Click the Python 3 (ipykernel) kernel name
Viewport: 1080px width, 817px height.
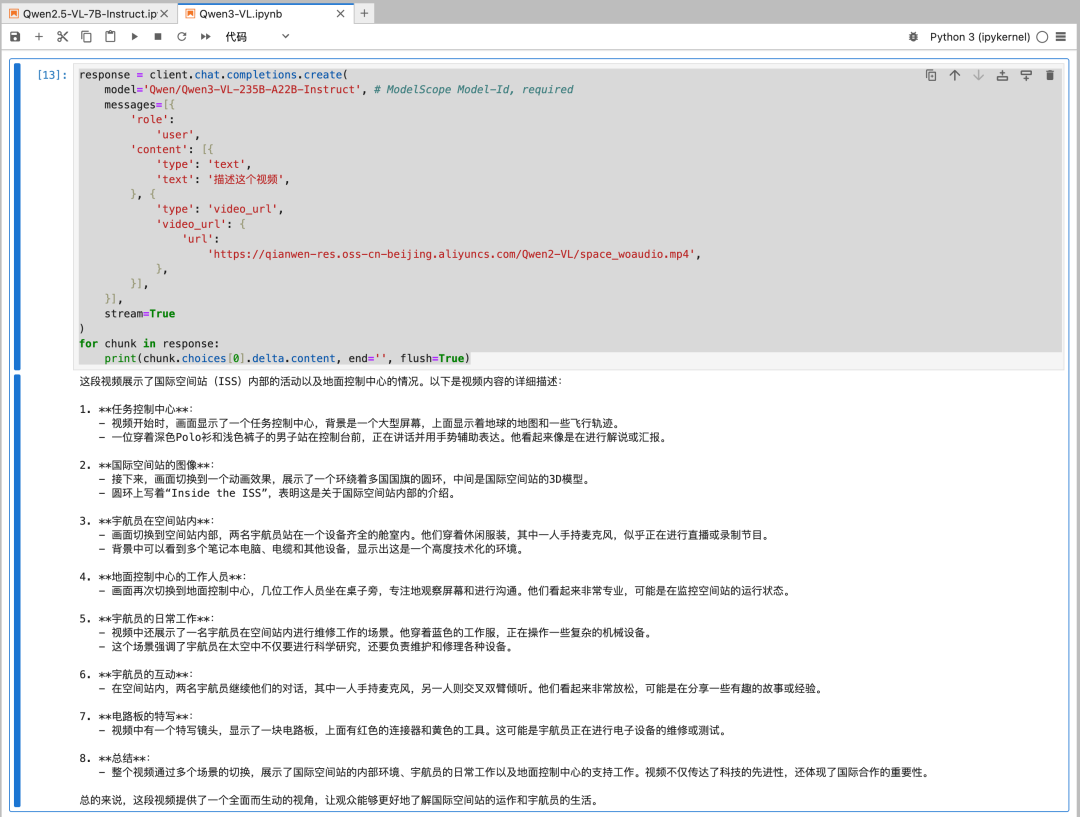[979, 37]
